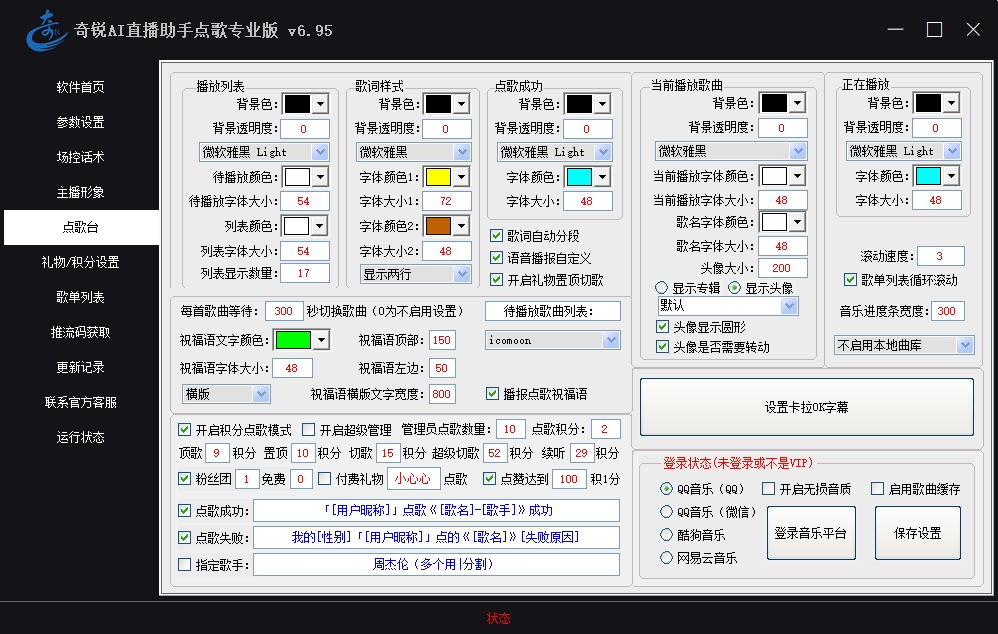998x634 pixels.
Task: Open 歌单列表 in the sidebar
Action: coord(80,297)
